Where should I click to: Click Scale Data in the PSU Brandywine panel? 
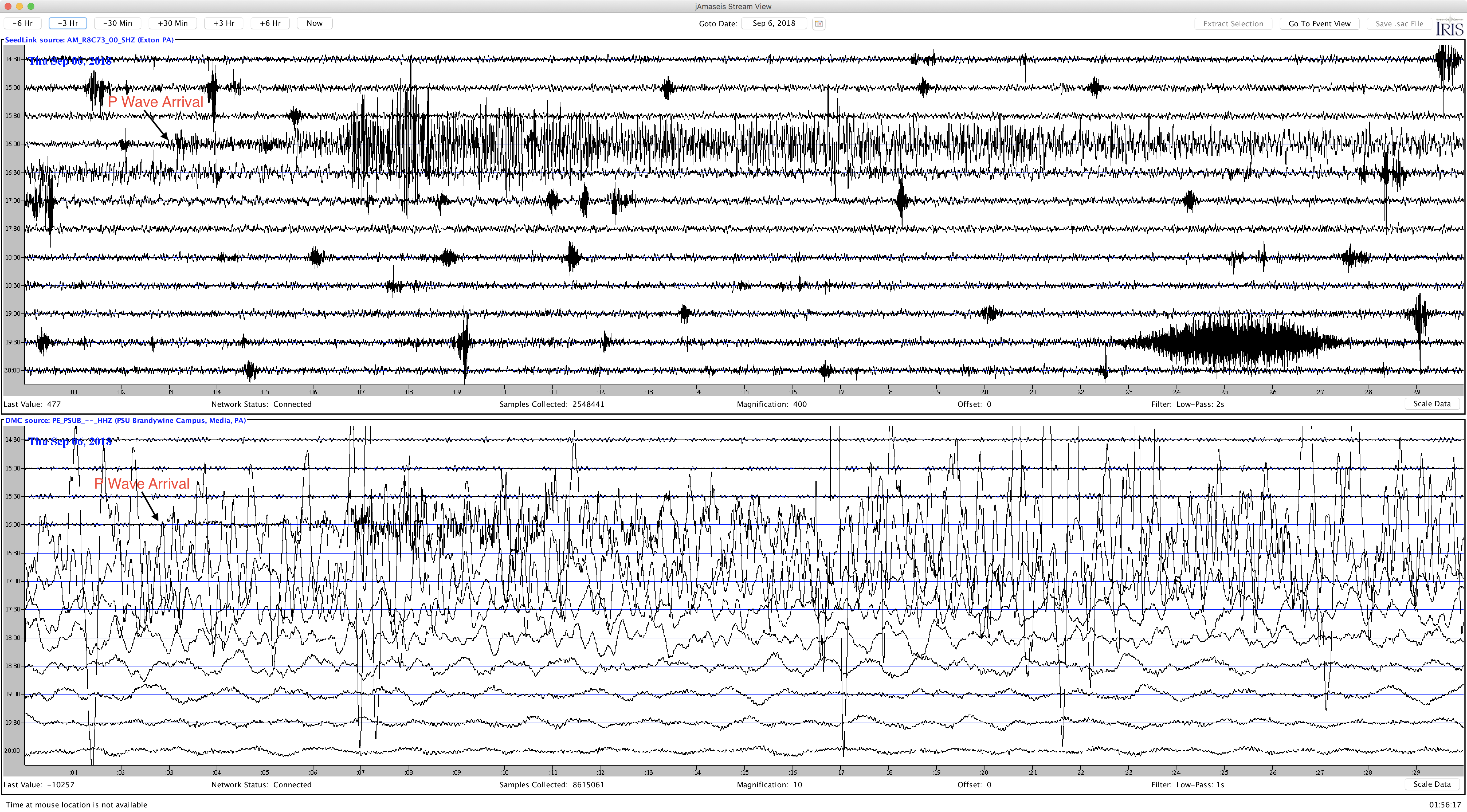click(x=1432, y=784)
